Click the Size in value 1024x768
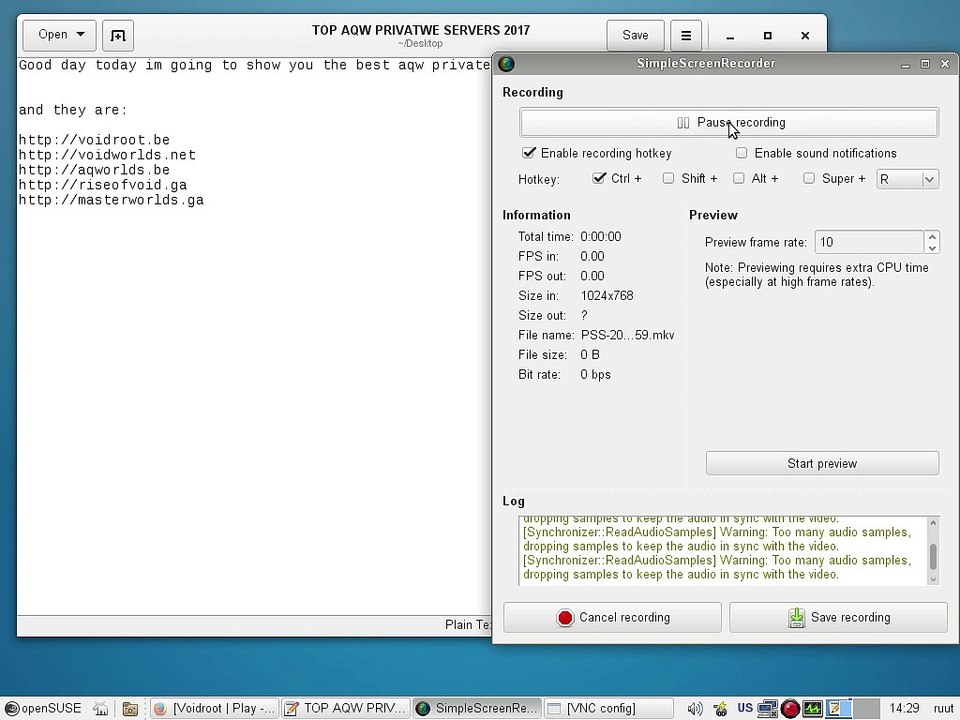Image resolution: width=960 pixels, height=720 pixels. (607, 296)
